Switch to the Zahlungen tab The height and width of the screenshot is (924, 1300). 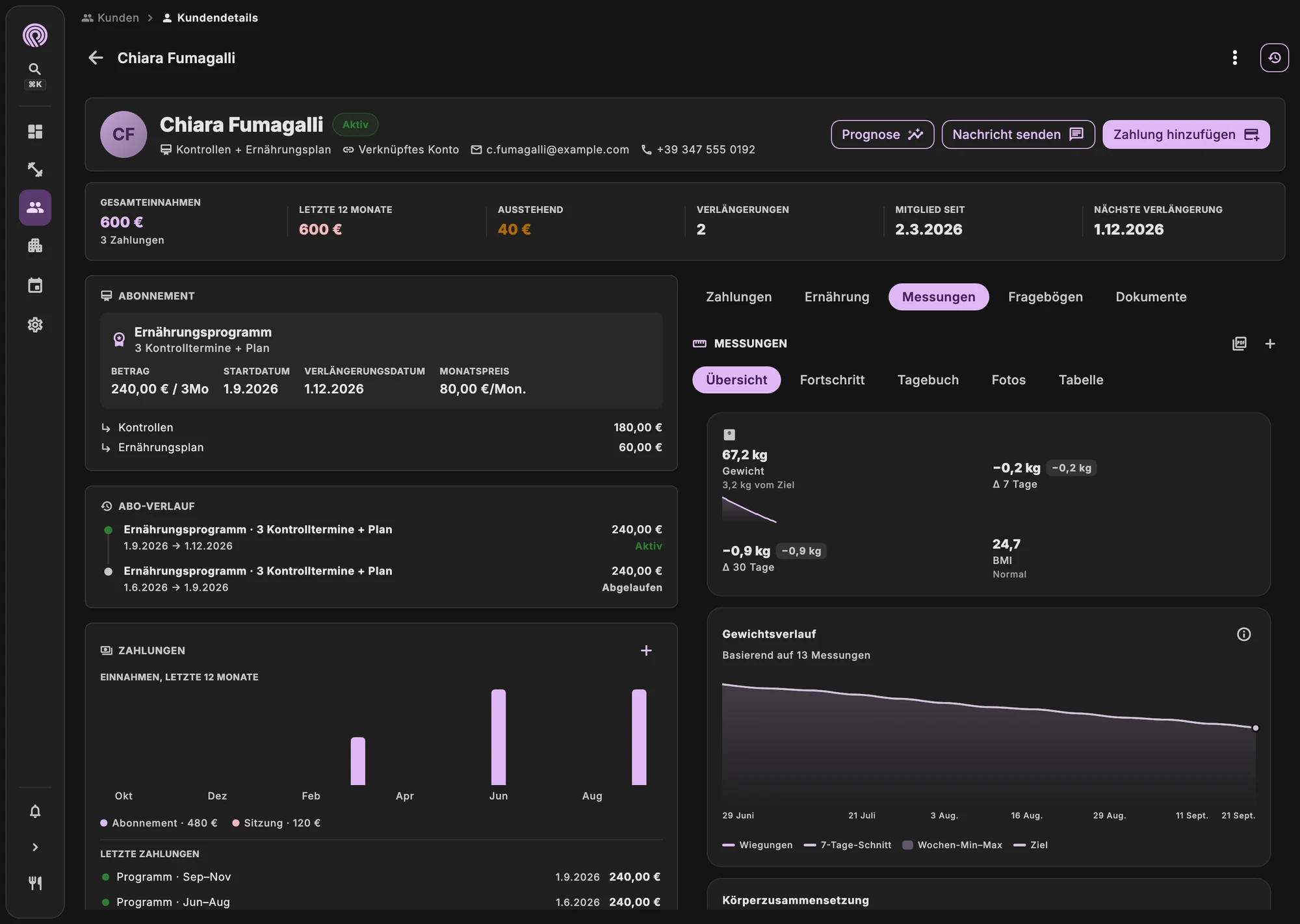[739, 297]
